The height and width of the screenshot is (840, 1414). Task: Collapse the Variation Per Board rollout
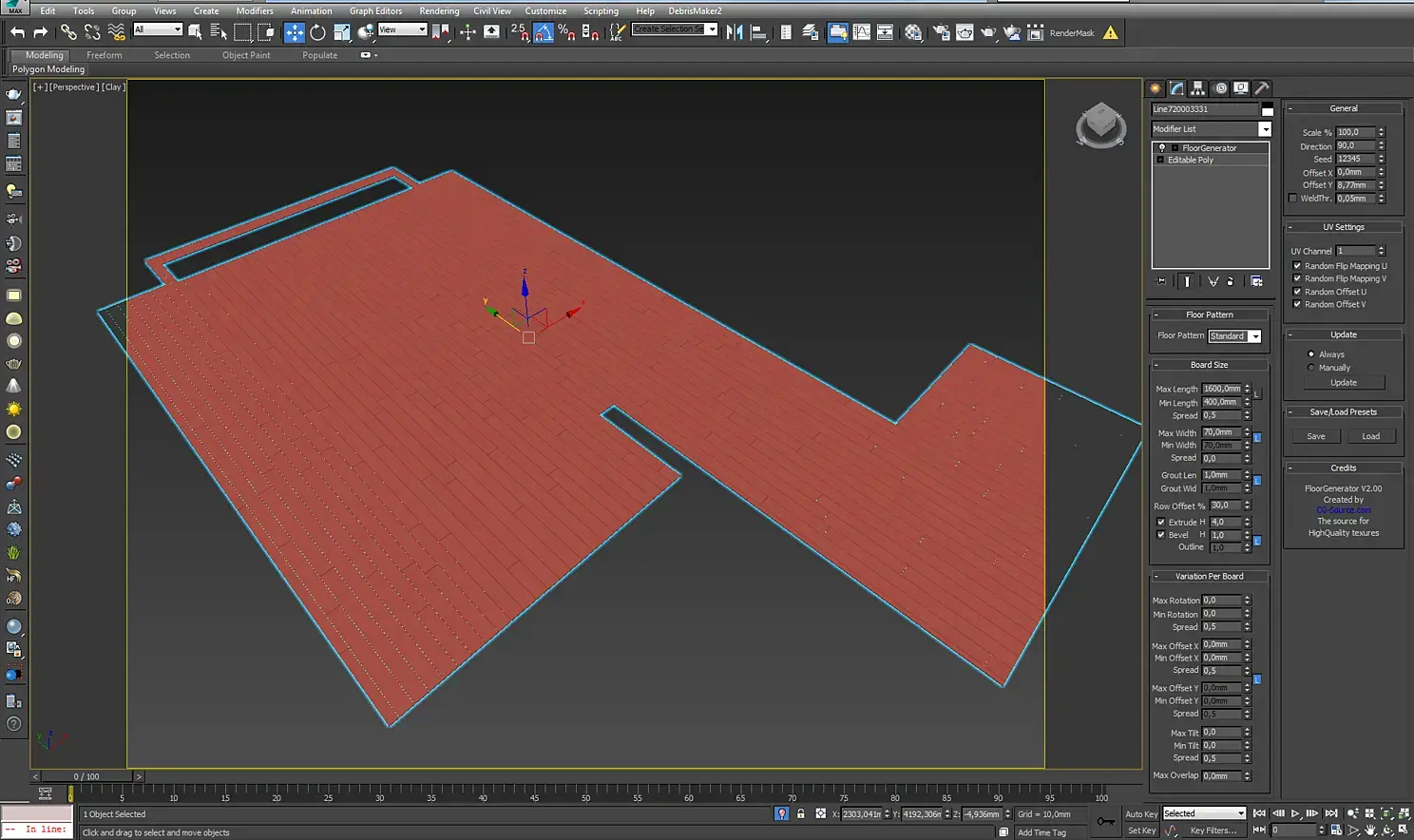[x=1209, y=577]
